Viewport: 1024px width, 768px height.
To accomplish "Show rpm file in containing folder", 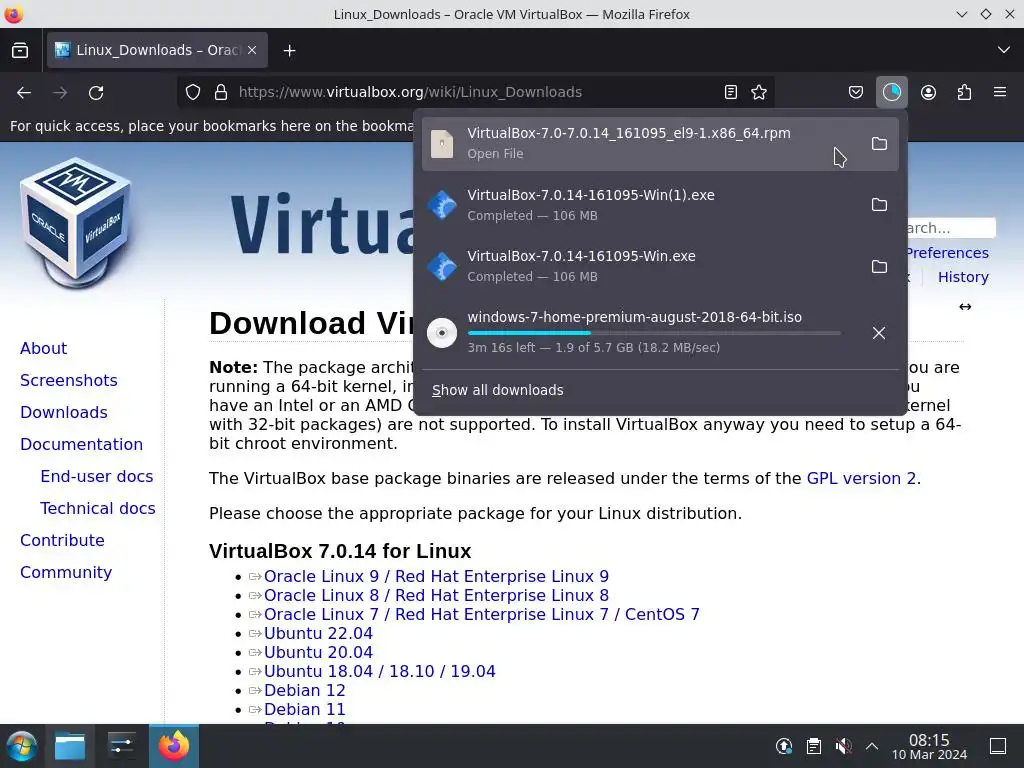I will pos(879,144).
